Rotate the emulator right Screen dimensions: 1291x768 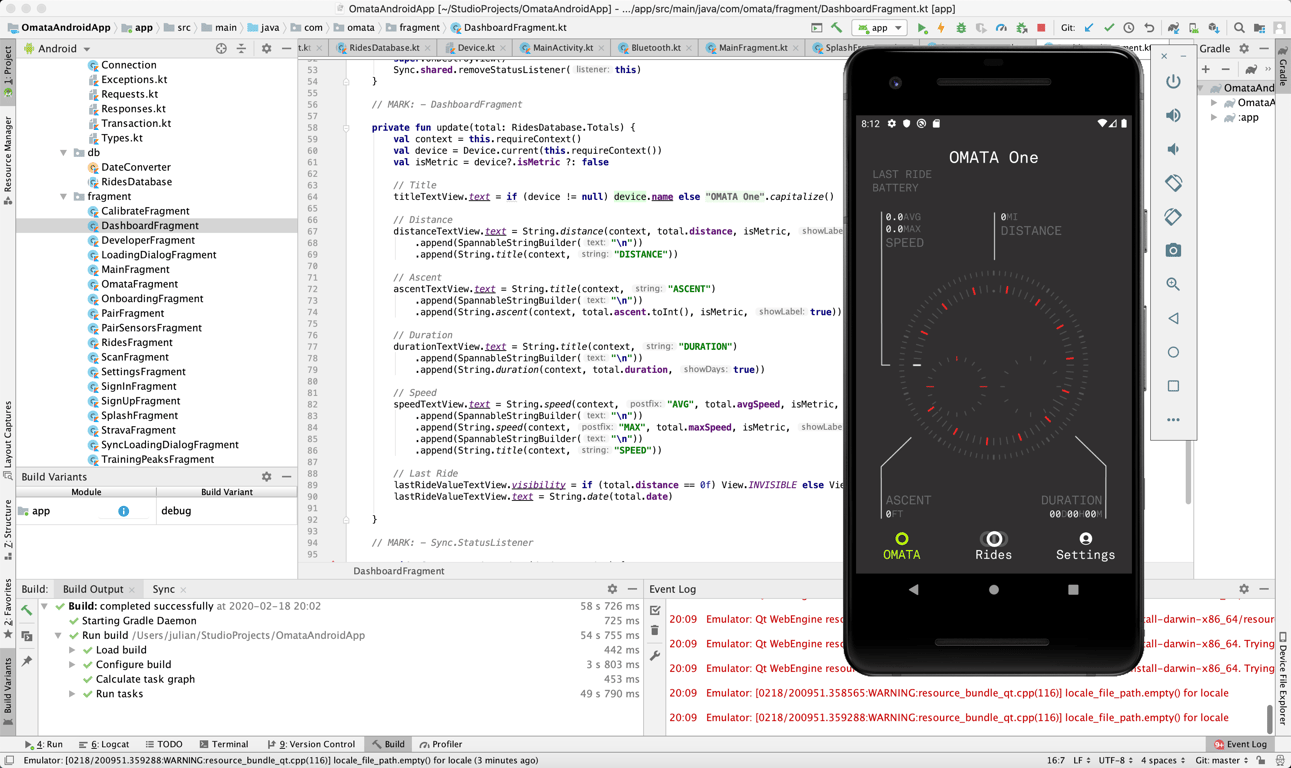click(1173, 217)
